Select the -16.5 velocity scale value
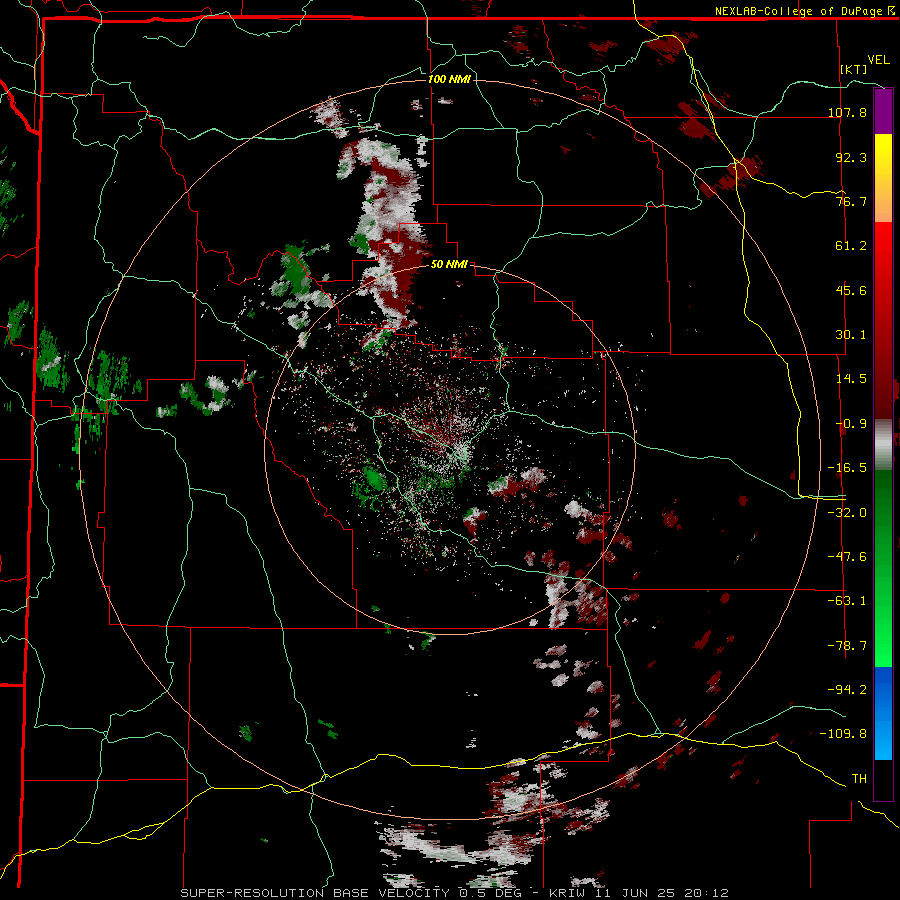The width and height of the screenshot is (900, 900). coord(847,468)
